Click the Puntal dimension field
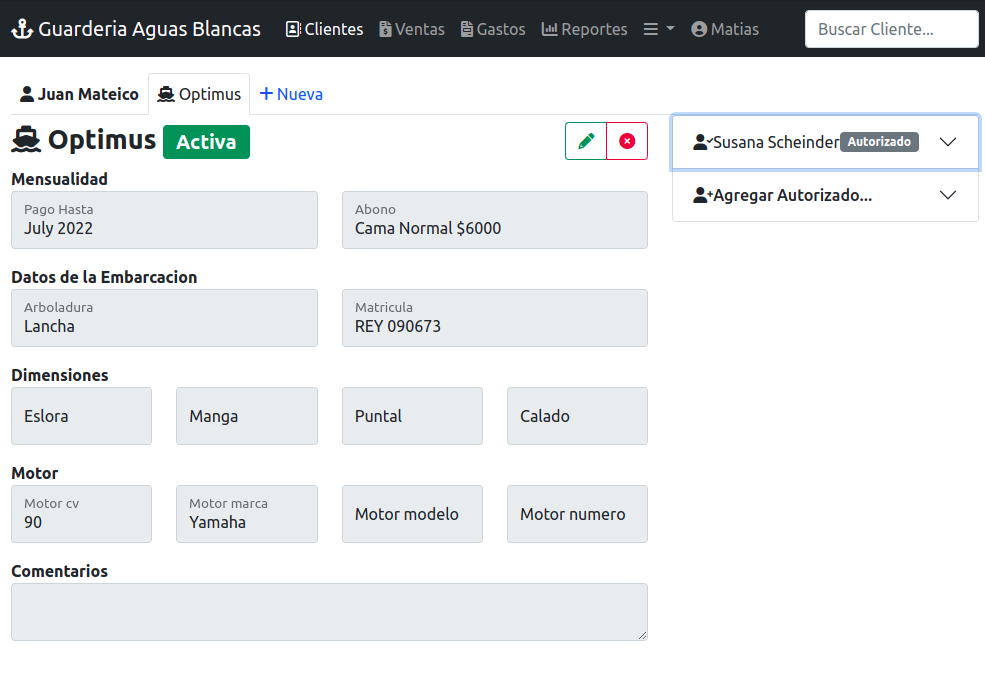The width and height of the screenshot is (985, 680). (412, 416)
